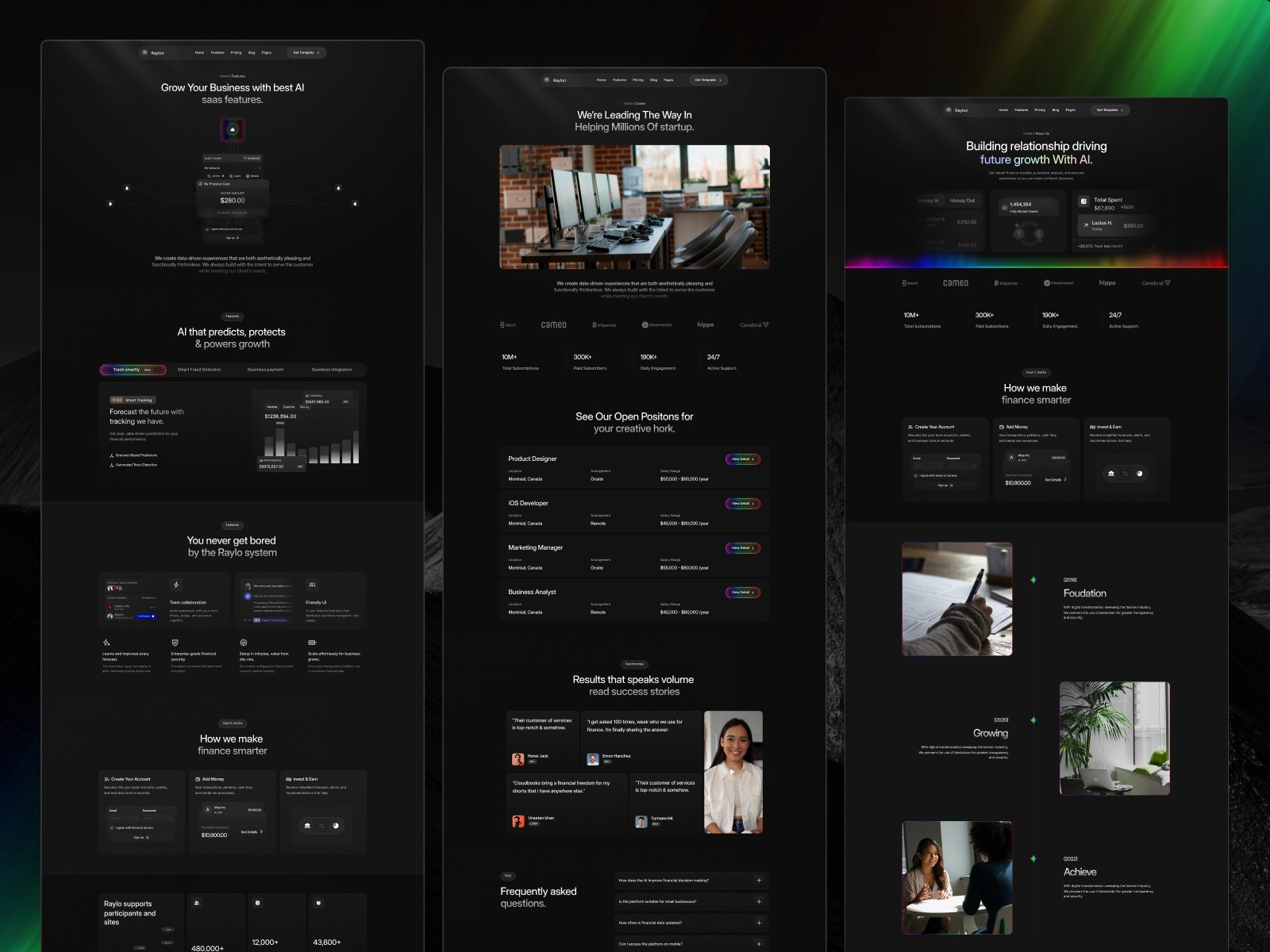Click the plant and laptop photo beside Growing
The height and width of the screenshot is (952, 1270).
[1114, 739]
